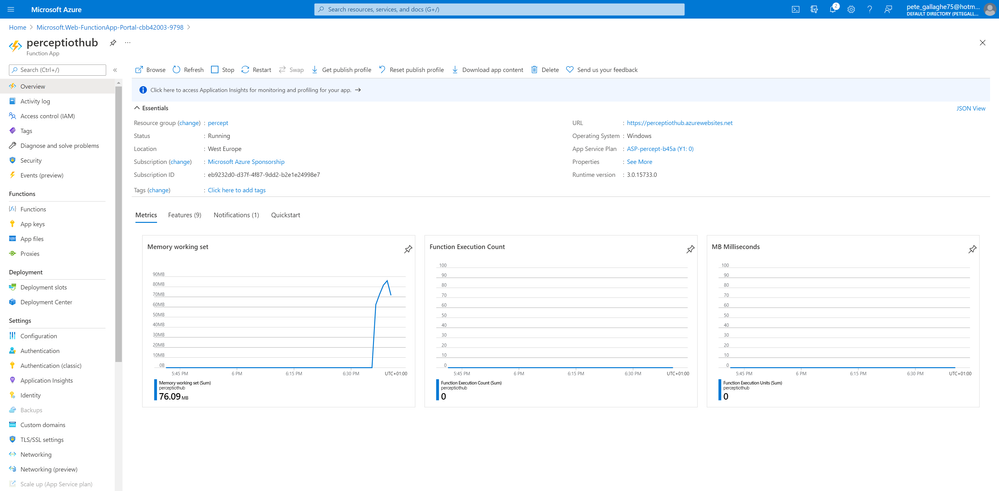Viewport: 999px width, 491px height.
Task: Click the global search resources field
Action: (x=500, y=10)
